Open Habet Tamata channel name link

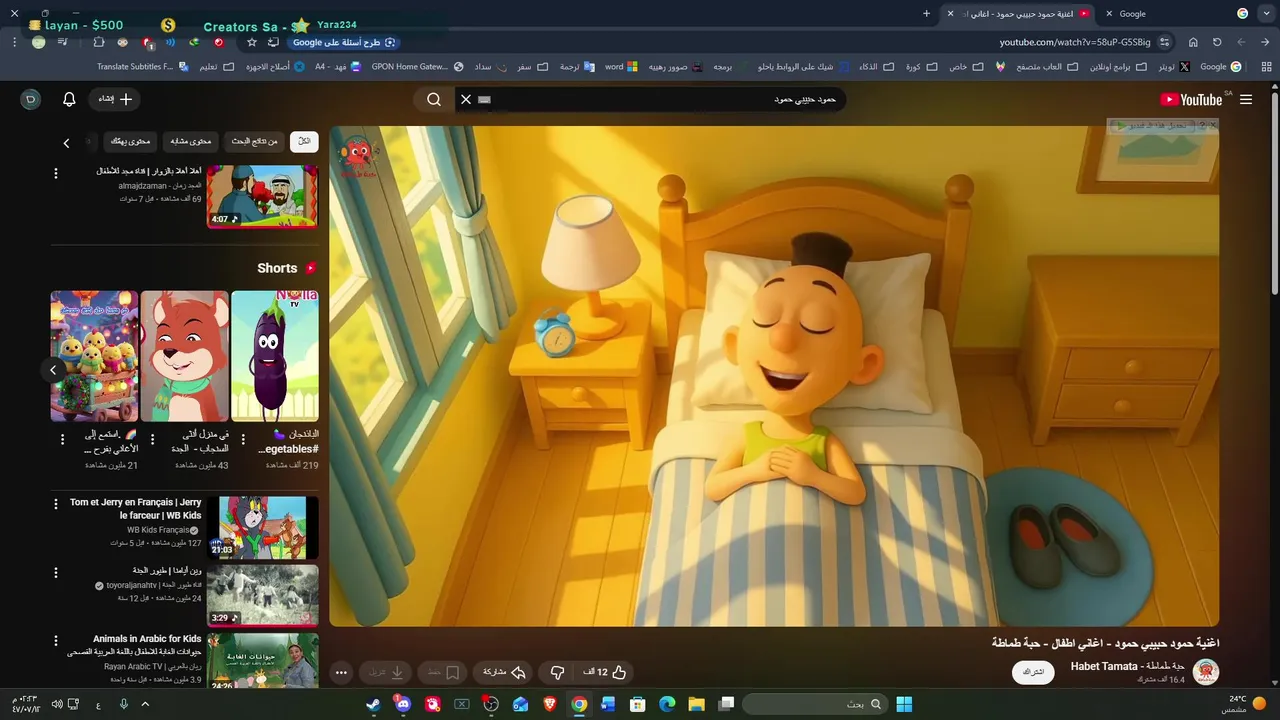coord(1128,666)
